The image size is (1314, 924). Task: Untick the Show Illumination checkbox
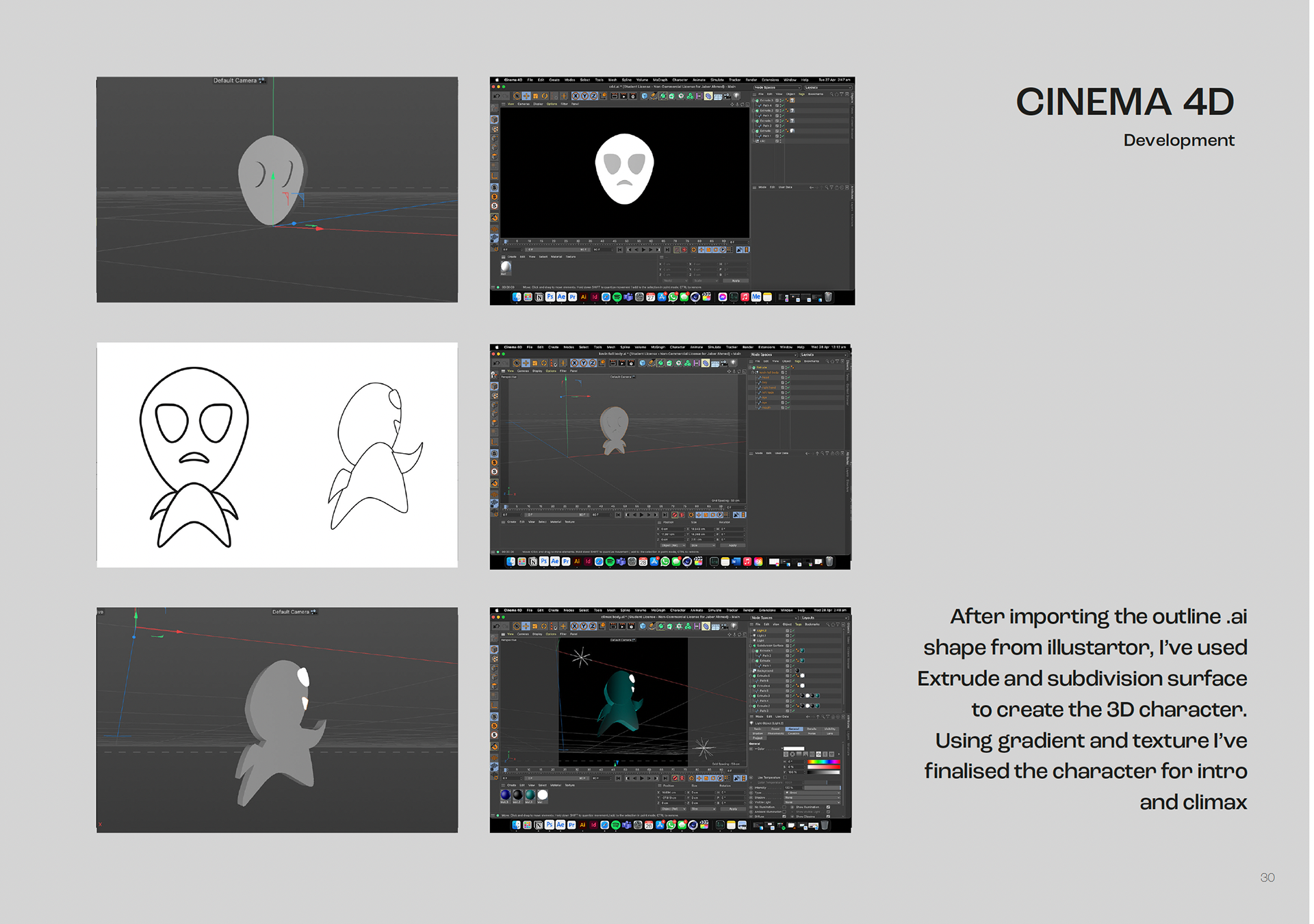(828, 807)
